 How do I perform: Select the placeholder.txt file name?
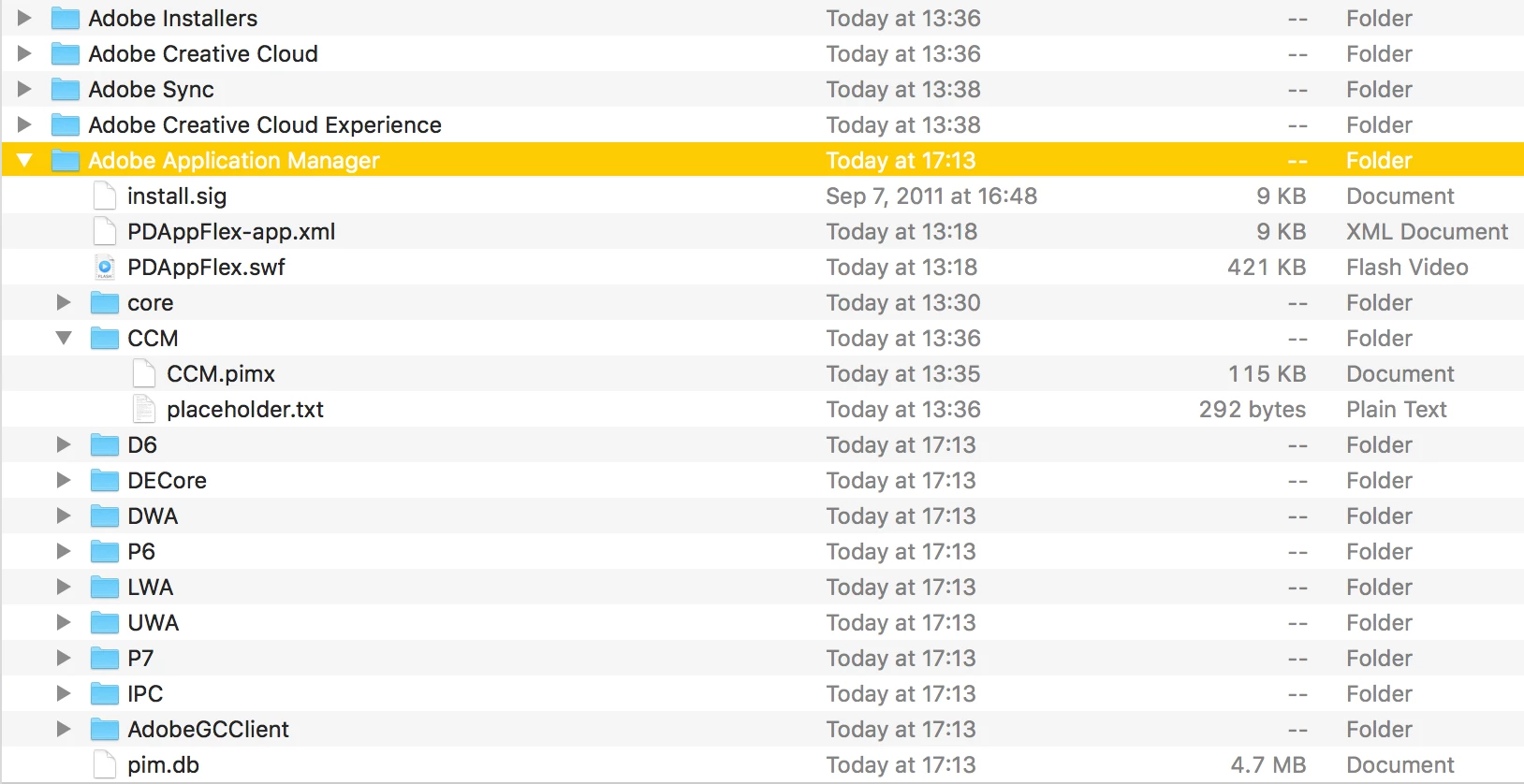245,410
